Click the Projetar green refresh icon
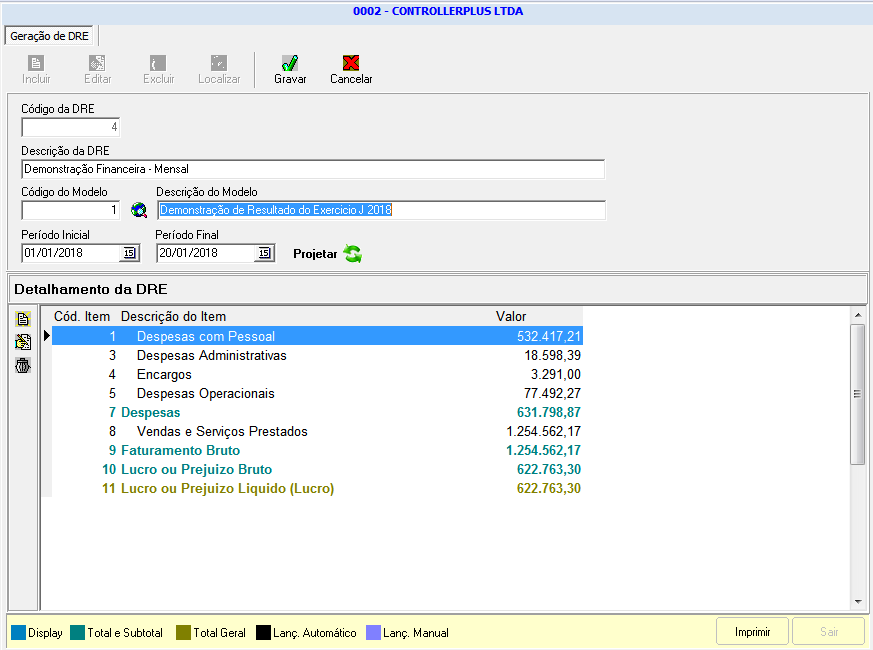The image size is (873, 650). 352,254
